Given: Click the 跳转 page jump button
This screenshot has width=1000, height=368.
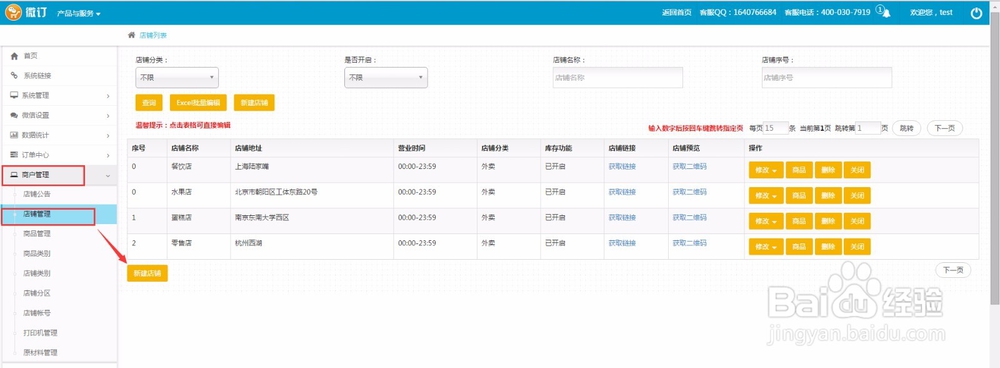Looking at the screenshot, I should 906,128.
